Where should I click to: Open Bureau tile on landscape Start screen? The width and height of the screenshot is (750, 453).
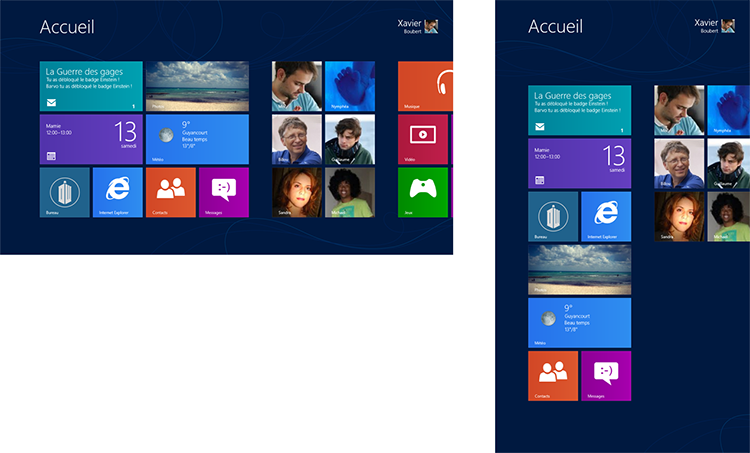pos(65,192)
